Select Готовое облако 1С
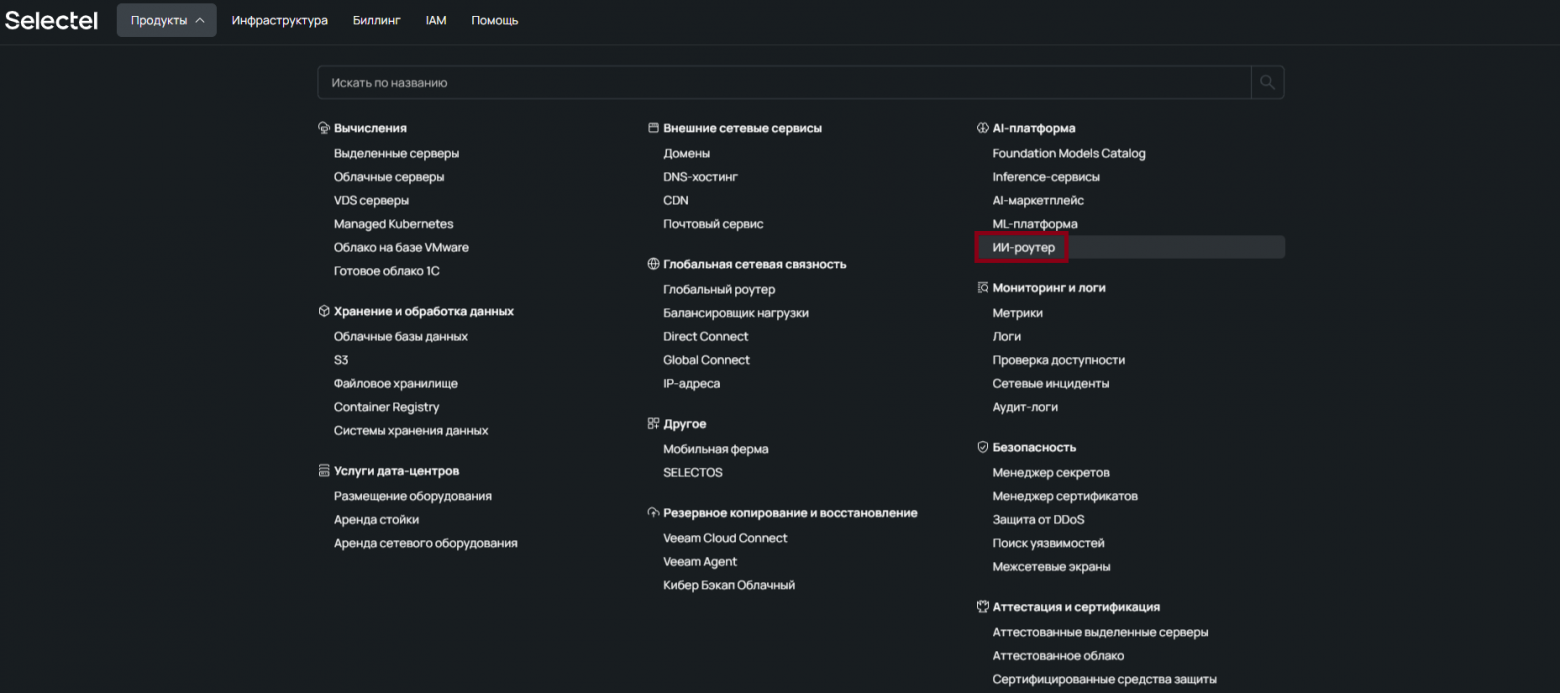This screenshot has height=693, width=1560. 387,271
